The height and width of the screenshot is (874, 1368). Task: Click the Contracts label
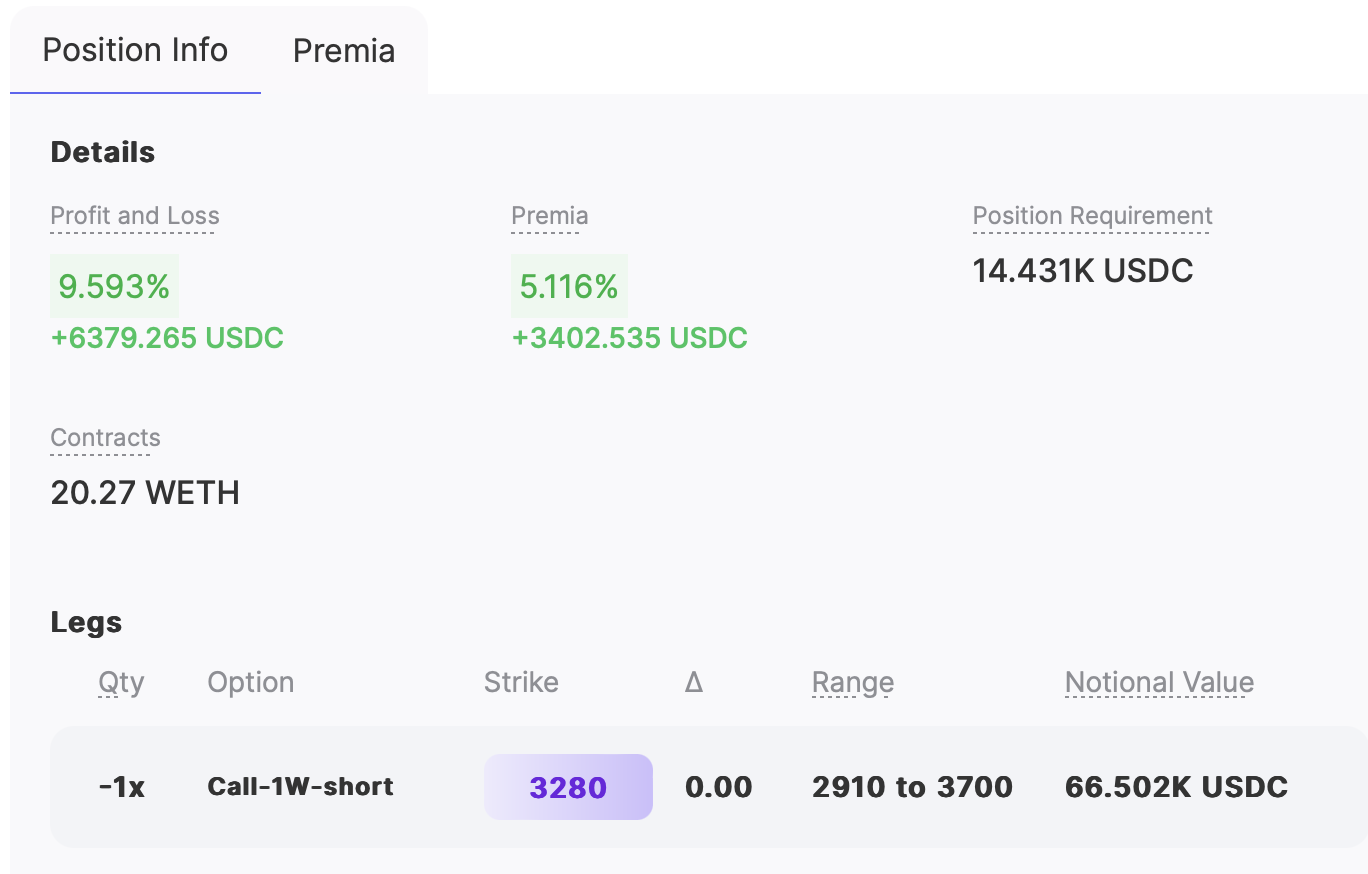point(105,438)
